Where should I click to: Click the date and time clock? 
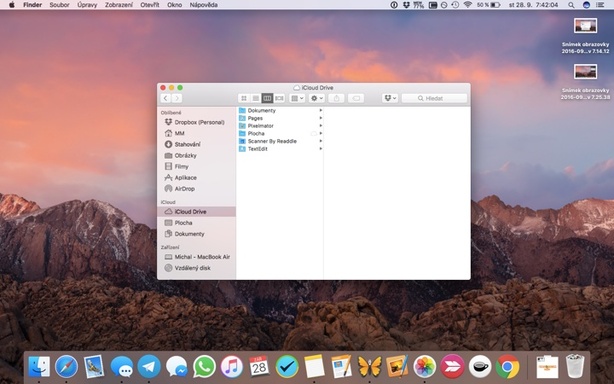[x=533, y=5]
